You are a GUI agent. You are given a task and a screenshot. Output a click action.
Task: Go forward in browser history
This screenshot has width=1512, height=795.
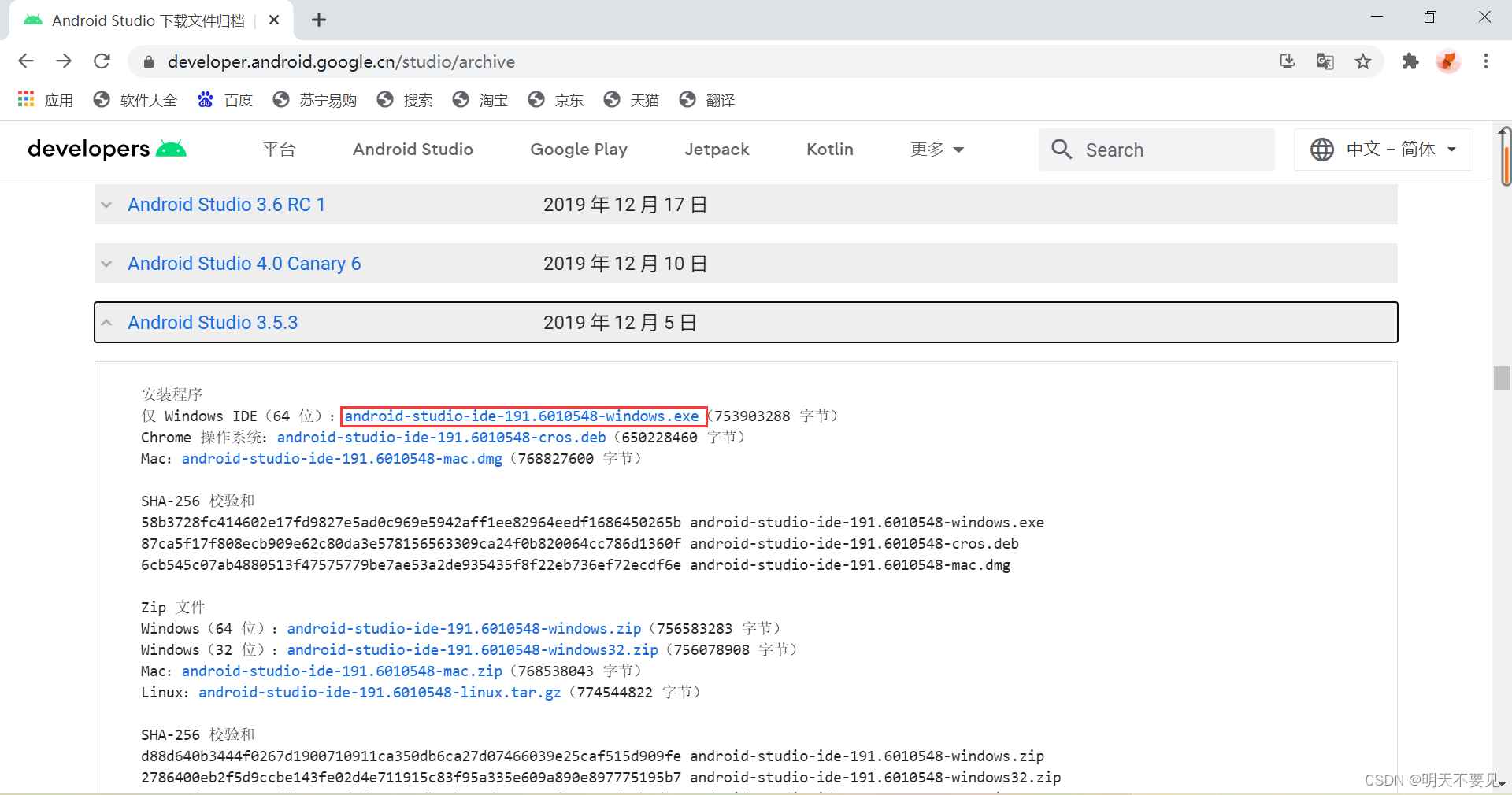click(64, 61)
